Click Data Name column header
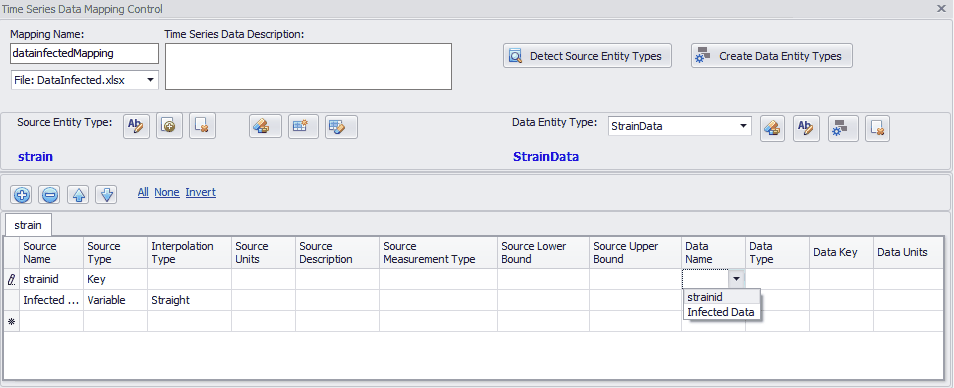Image resolution: width=954 pixels, height=388 pixels. pyautogui.click(x=714, y=252)
